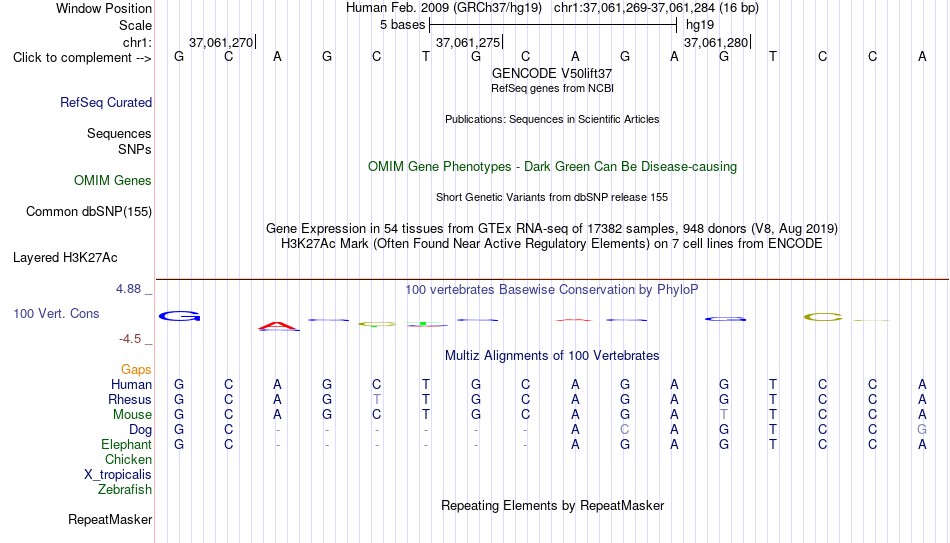Click the -4.5 PhyloP minimum value
This screenshot has width=950, height=543.
click(x=130, y=339)
